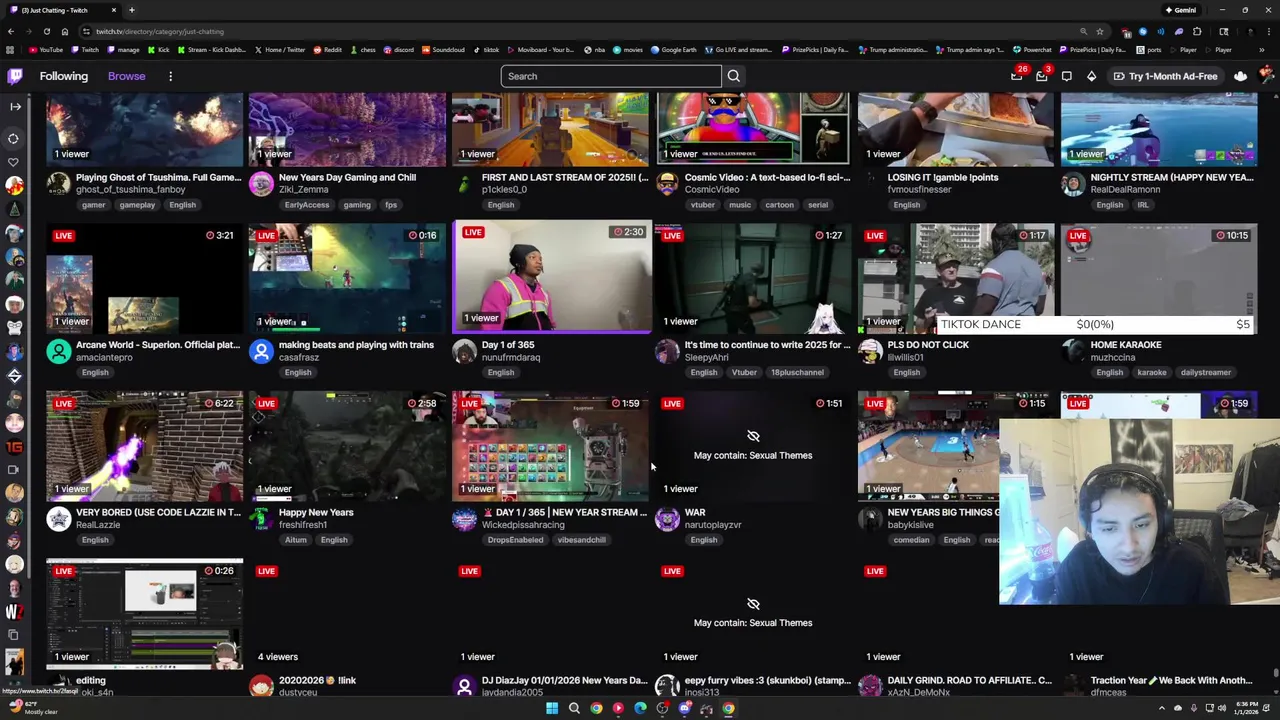
Task: Open the Day 1 of 365 stream thumbnail
Action: click(x=551, y=276)
